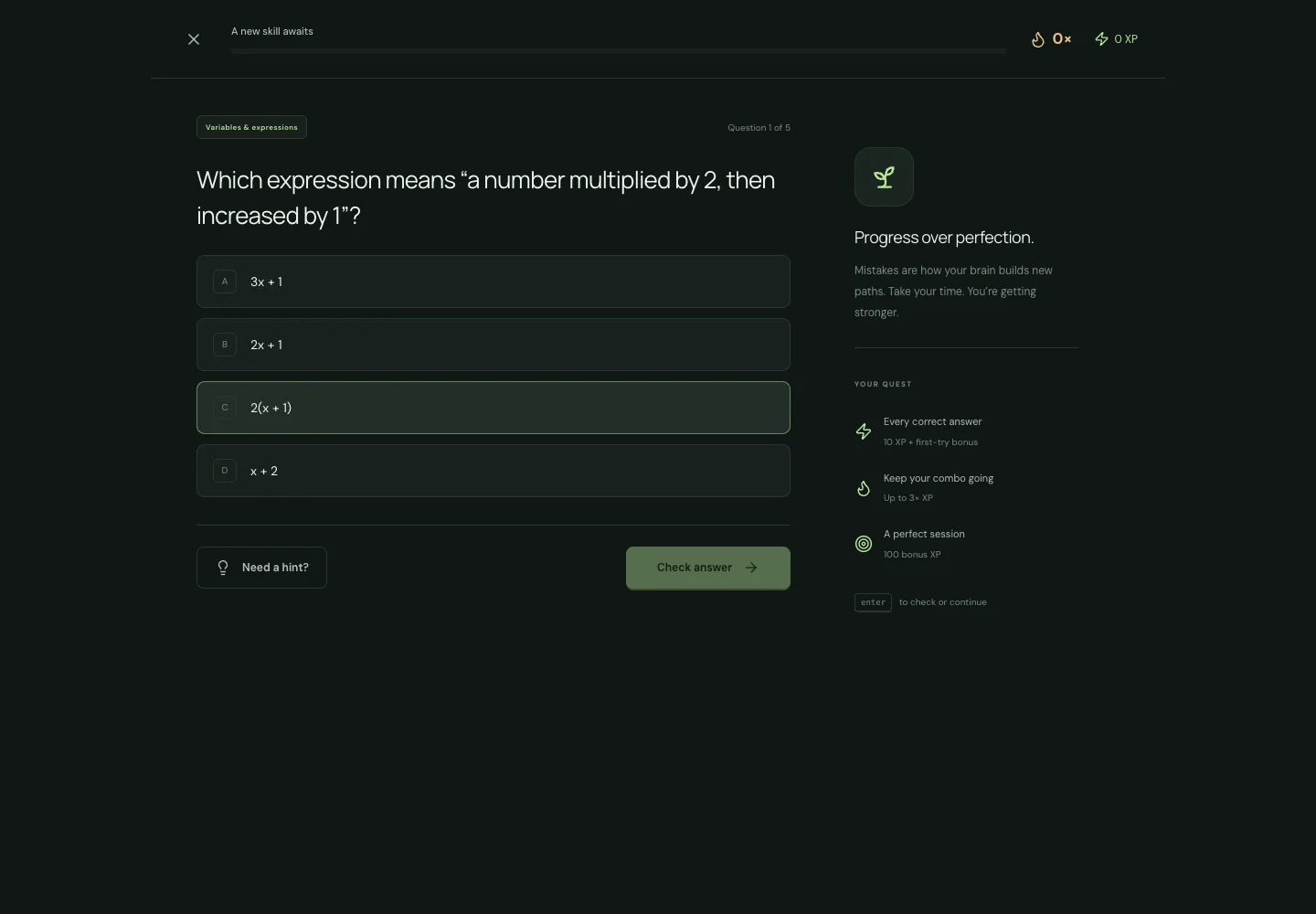Click the 0 XP counter text
Screen dimensions: 1316x914
[1126, 39]
